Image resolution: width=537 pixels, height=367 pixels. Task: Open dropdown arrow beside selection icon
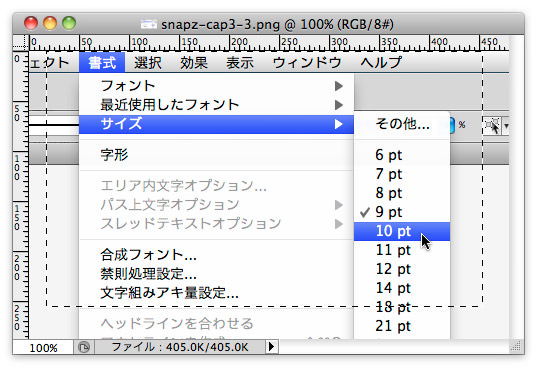506,126
